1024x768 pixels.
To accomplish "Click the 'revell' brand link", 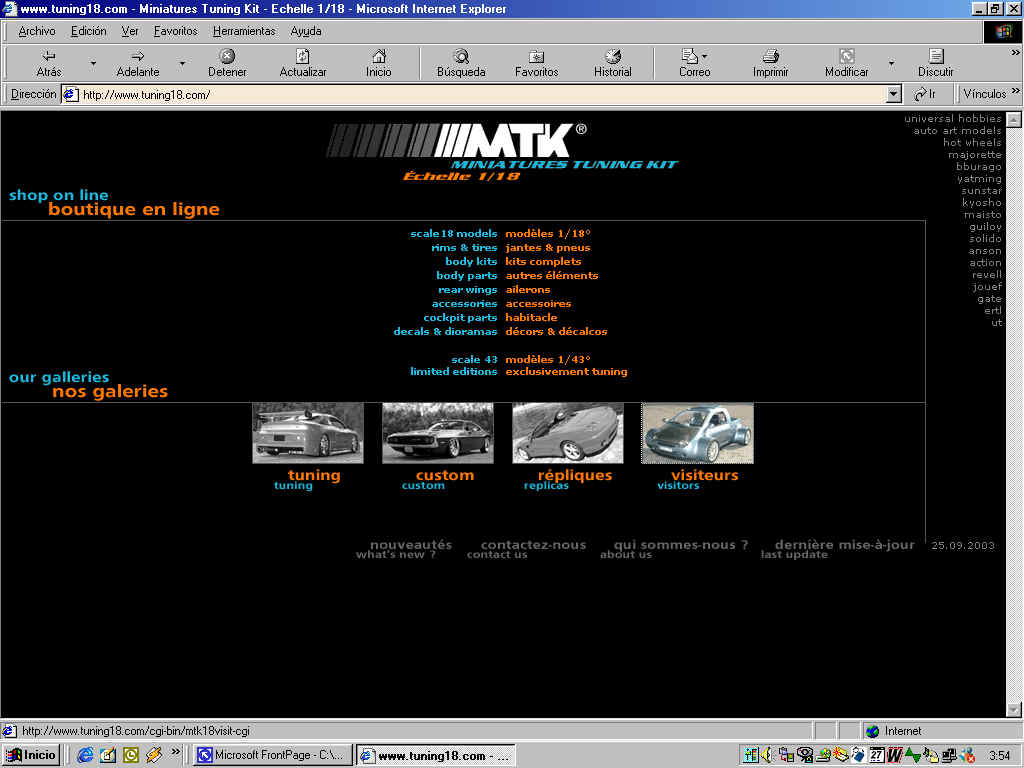I will tap(986, 274).
